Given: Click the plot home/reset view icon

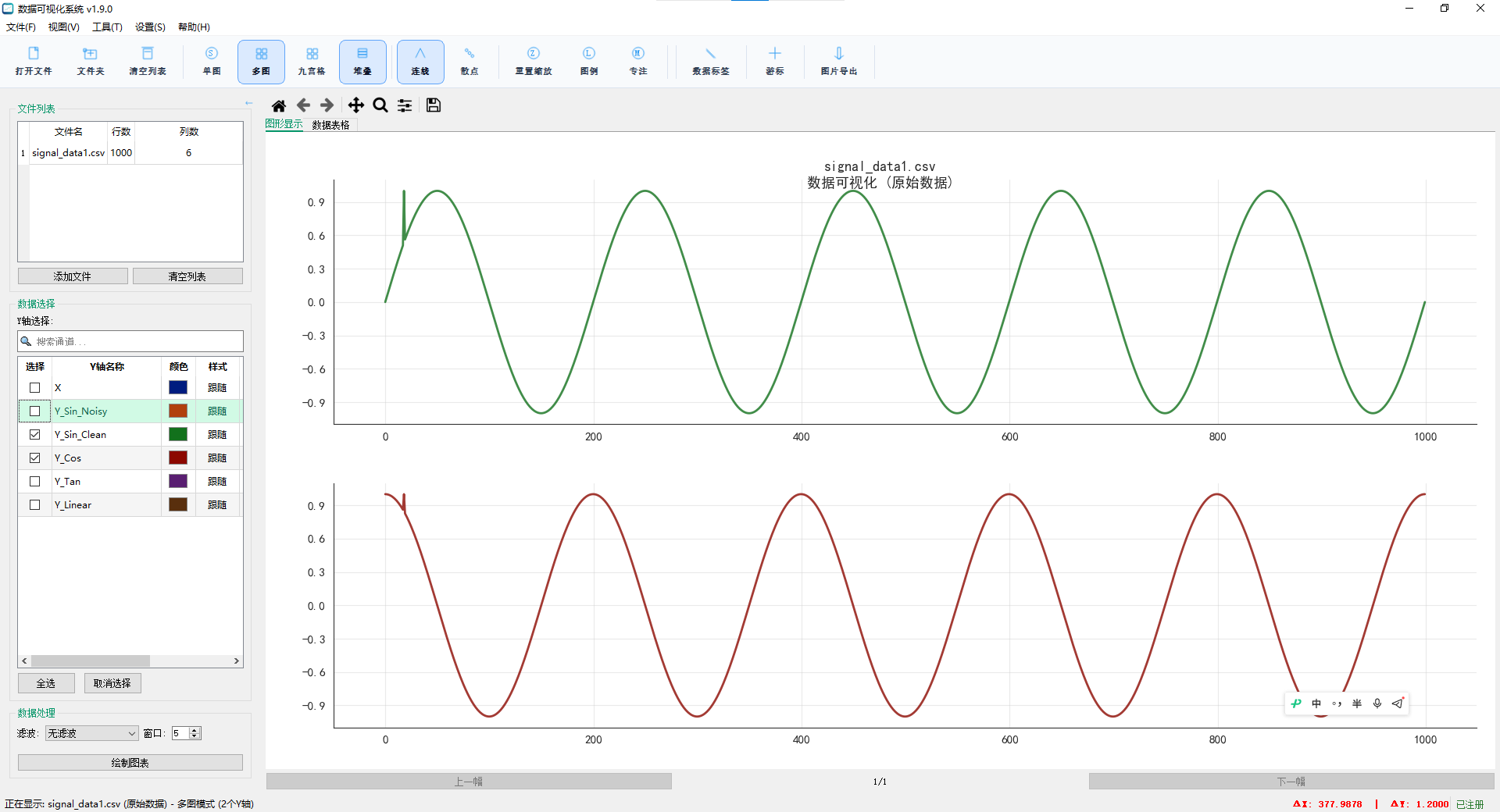Looking at the screenshot, I should [x=278, y=105].
